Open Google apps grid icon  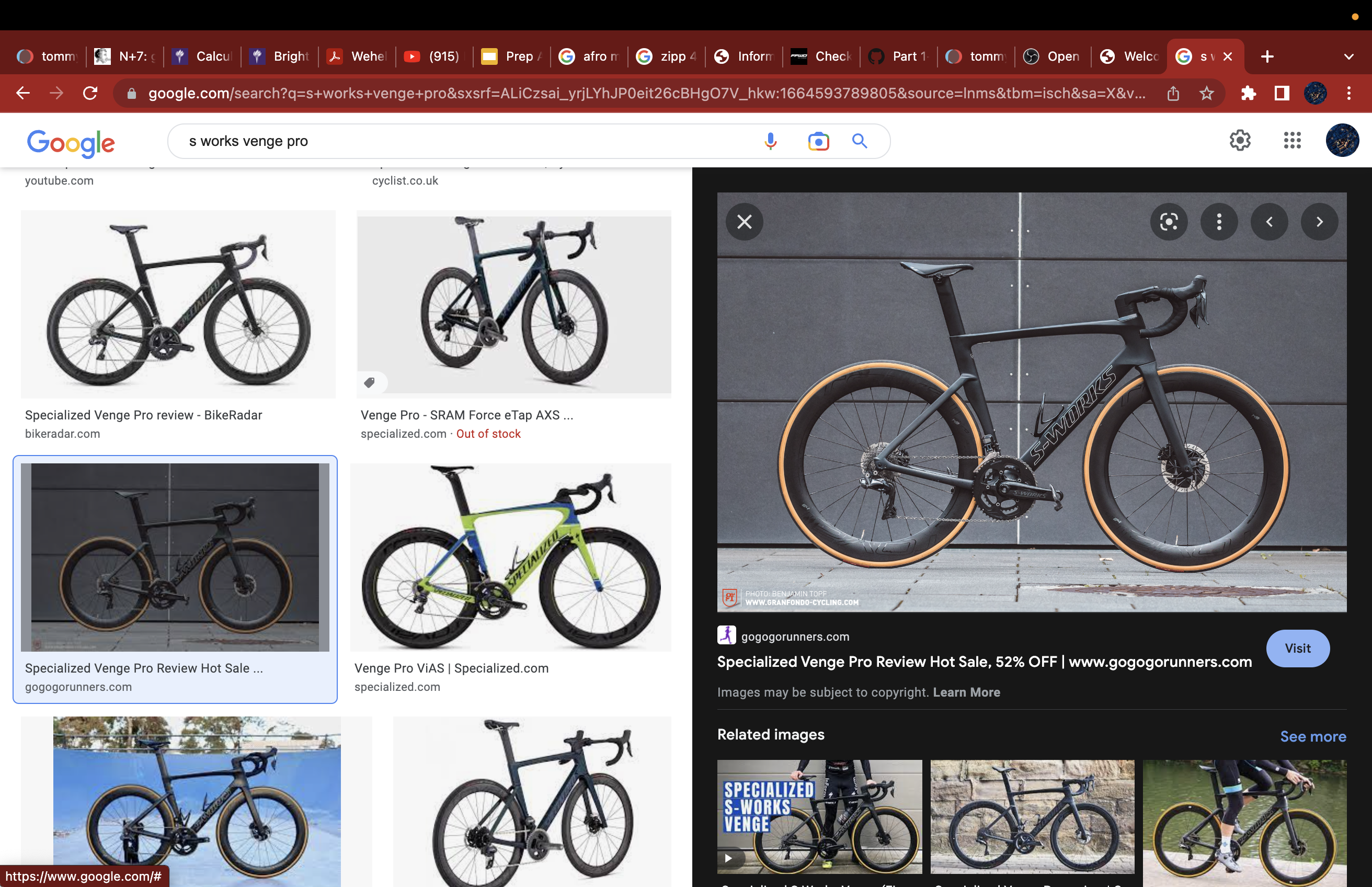[1293, 140]
